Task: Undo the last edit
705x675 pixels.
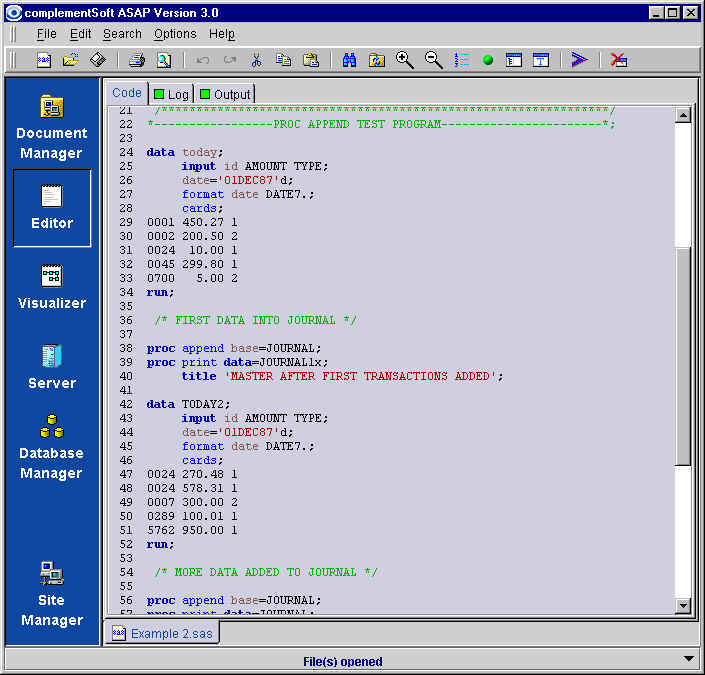Action: (203, 60)
